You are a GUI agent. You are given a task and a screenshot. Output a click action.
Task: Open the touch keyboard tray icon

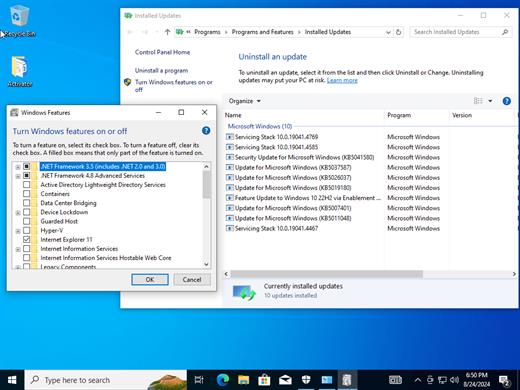click(x=395, y=380)
